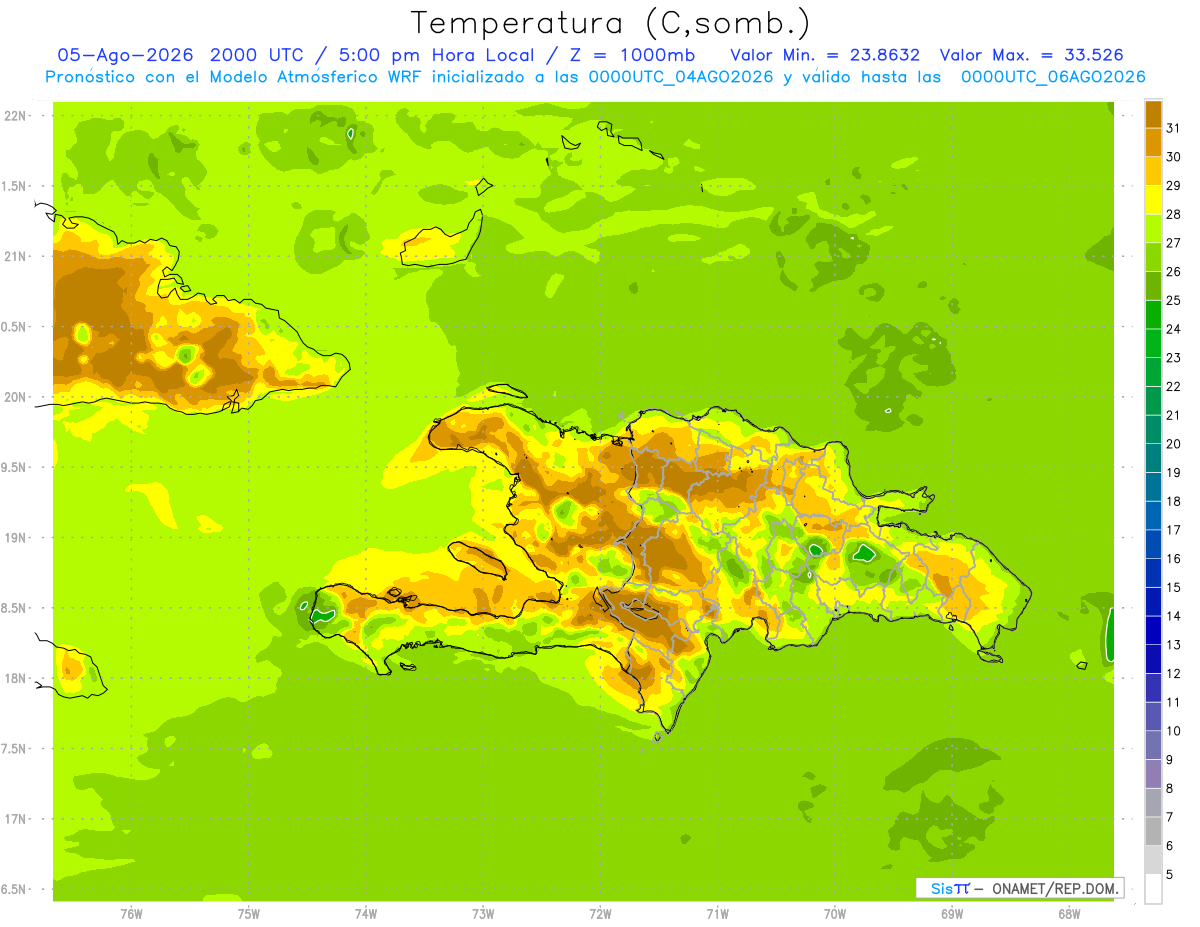Click the colorbar value "26"
Screen dimensions: 1200x927
click(x=1174, y=272)
